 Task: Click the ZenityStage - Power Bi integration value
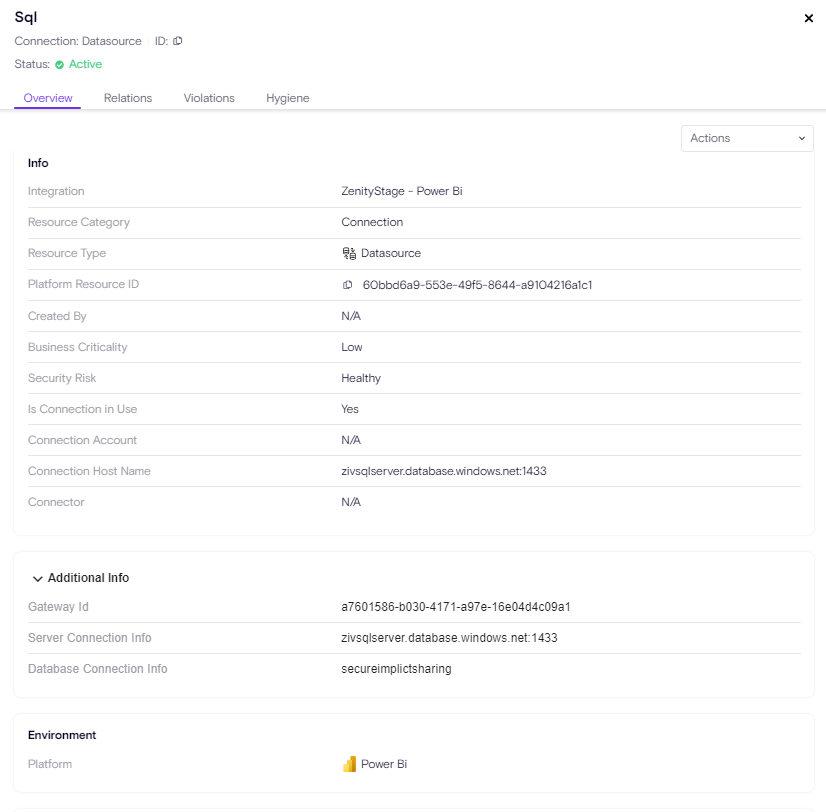tap(401, 191)
